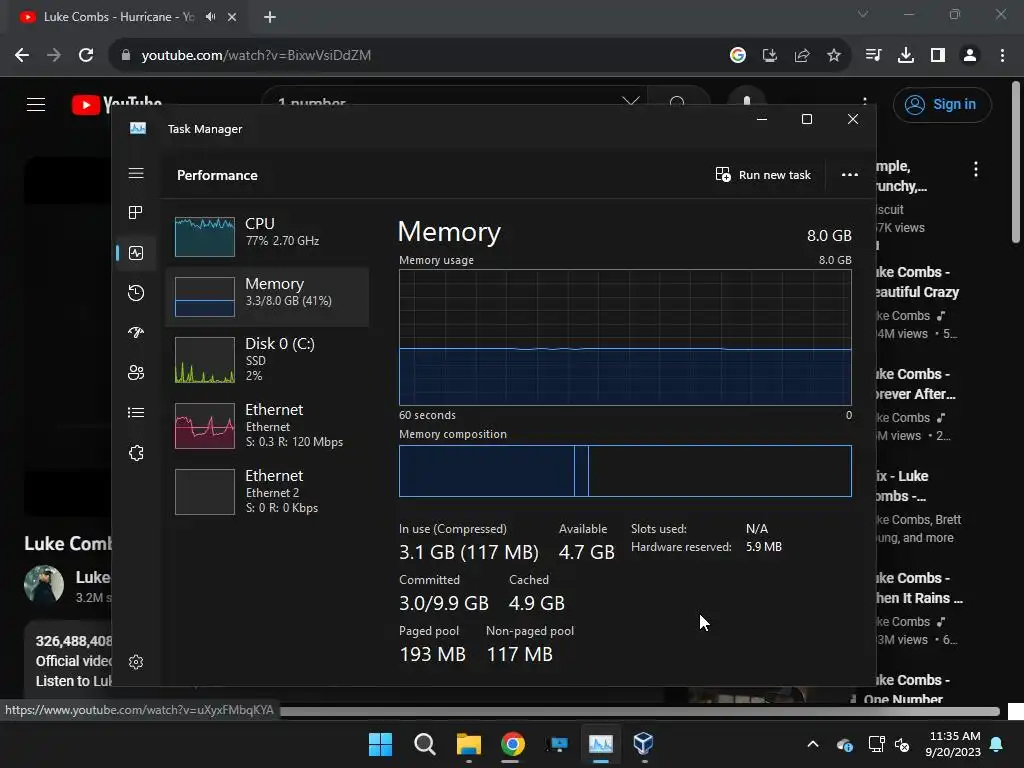The width and height of the screenshot is (1024, 768).
Task: Open Processes page in Task Manager sidebar
Action: [136, 212]
